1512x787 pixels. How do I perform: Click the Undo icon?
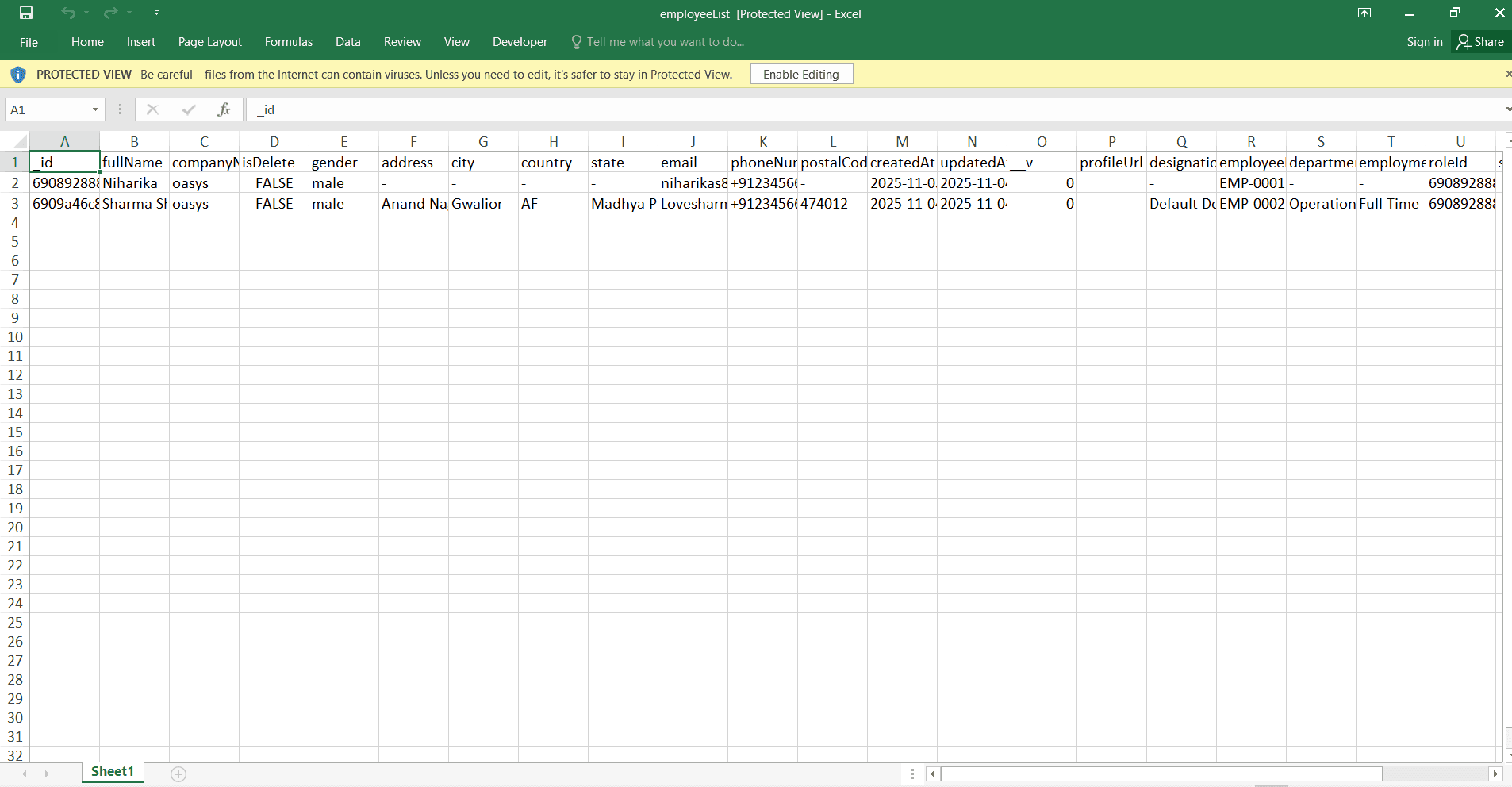67,13
